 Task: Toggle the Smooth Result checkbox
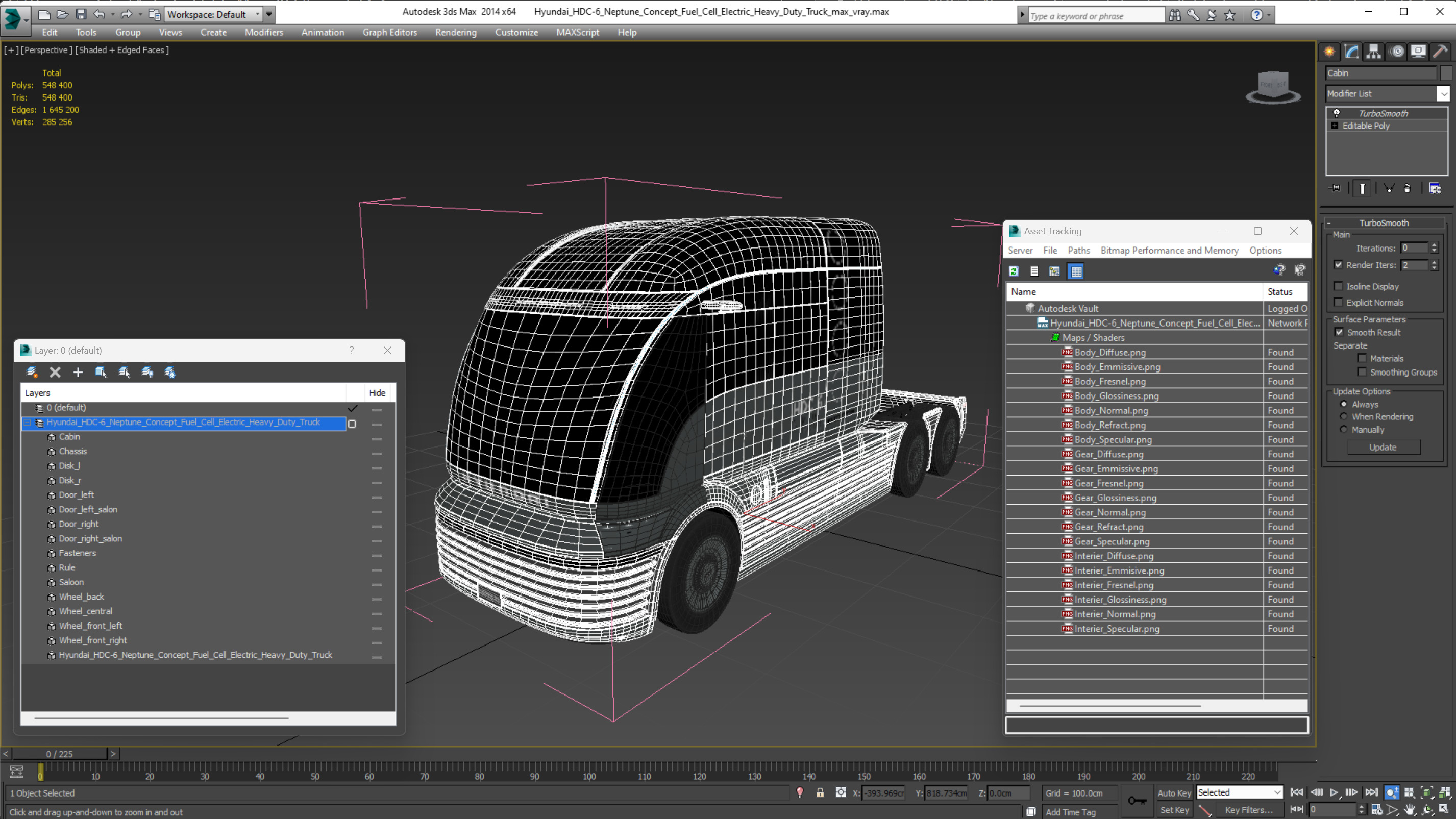click(x=1339, y=332)
